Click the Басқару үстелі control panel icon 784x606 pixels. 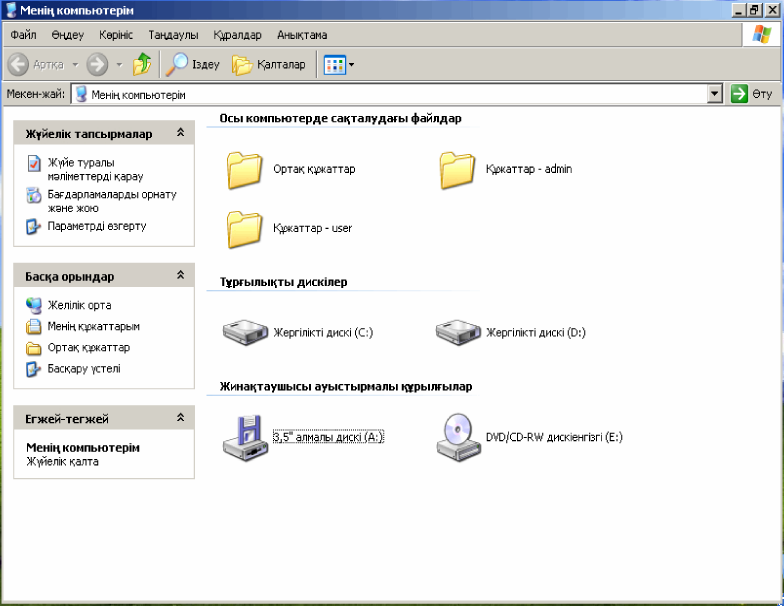pyautogui.click(x=34, y=369)
